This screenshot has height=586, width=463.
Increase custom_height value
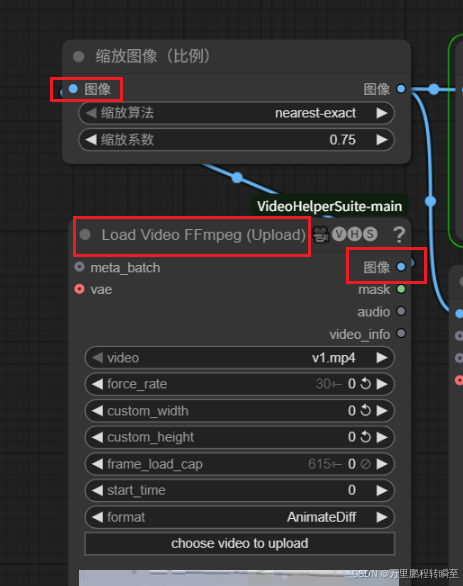point(382,437)
